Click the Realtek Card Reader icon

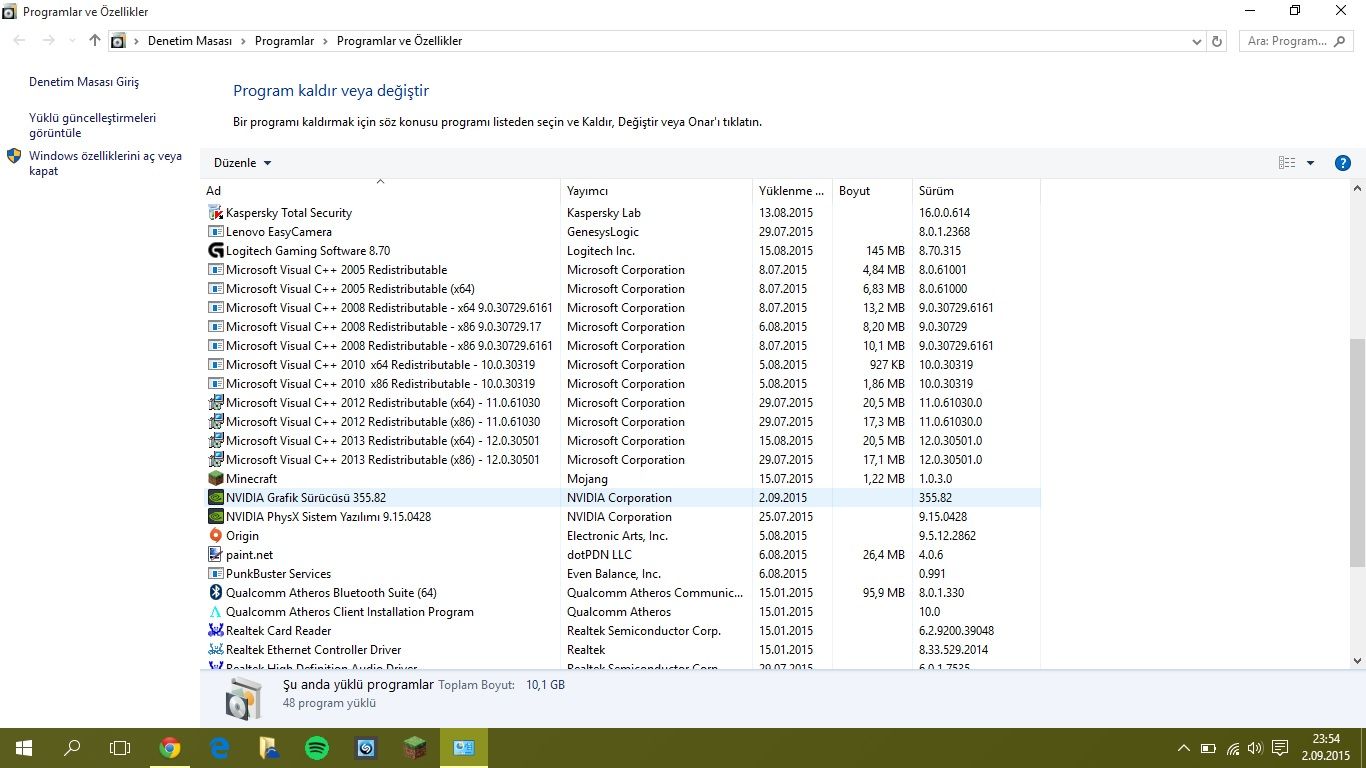pyautogui.click(x=215, y=631)
